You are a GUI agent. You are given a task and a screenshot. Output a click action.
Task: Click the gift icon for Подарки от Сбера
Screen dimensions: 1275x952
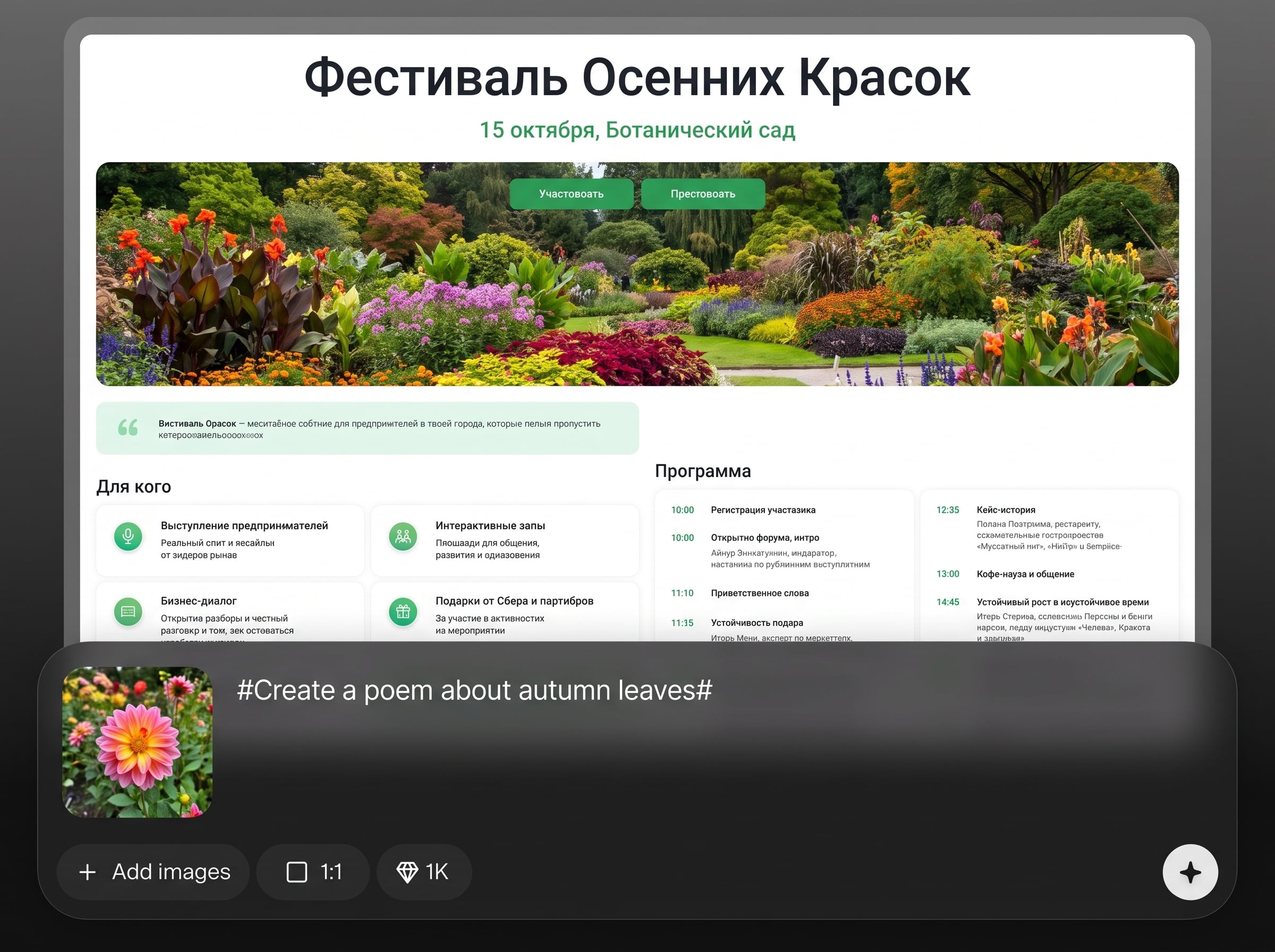[x=403, y=611]
